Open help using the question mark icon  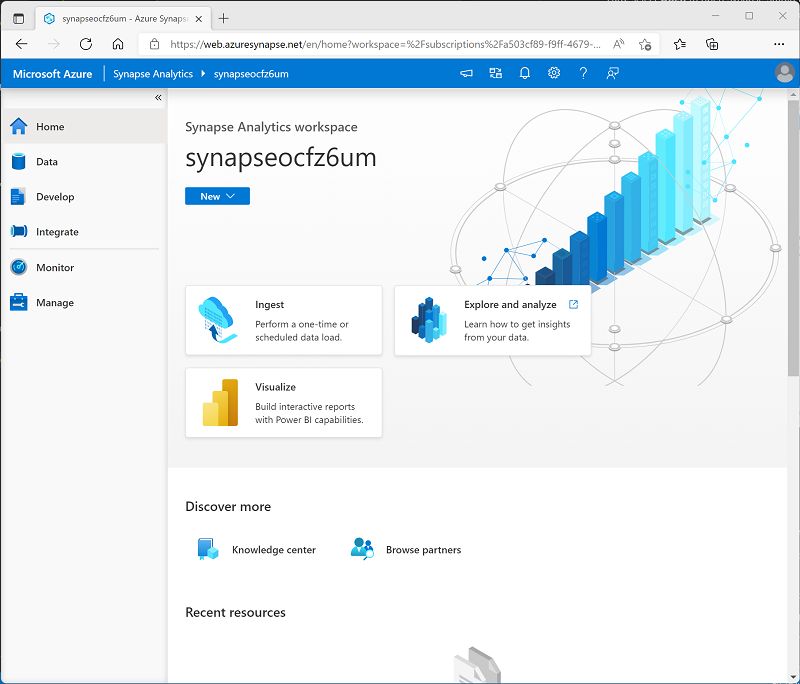[x=582, y=73]
